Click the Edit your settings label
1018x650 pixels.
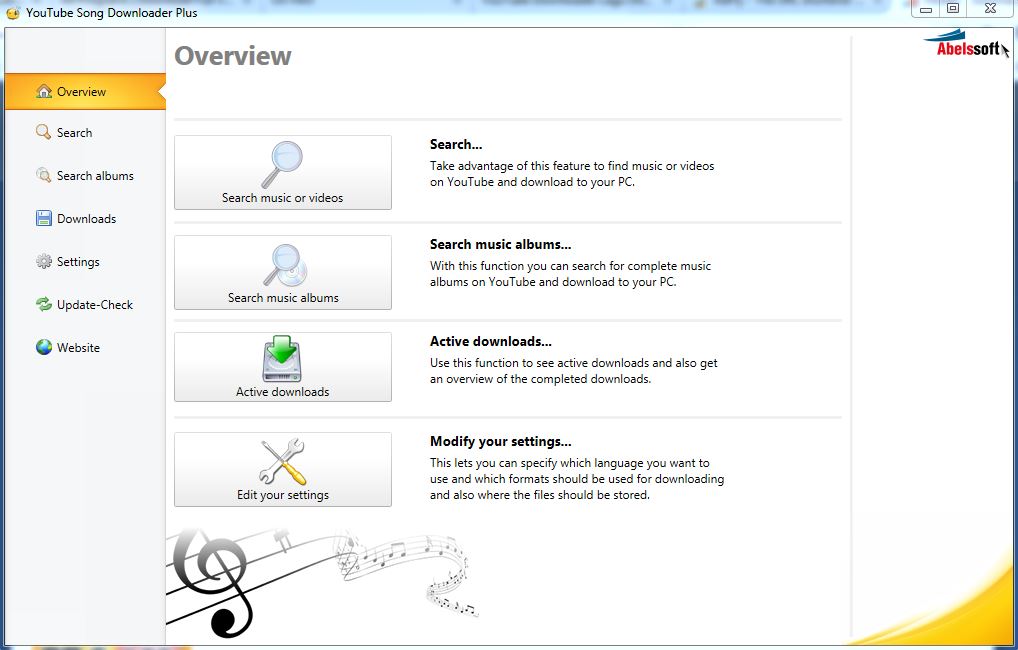[282, 495]
